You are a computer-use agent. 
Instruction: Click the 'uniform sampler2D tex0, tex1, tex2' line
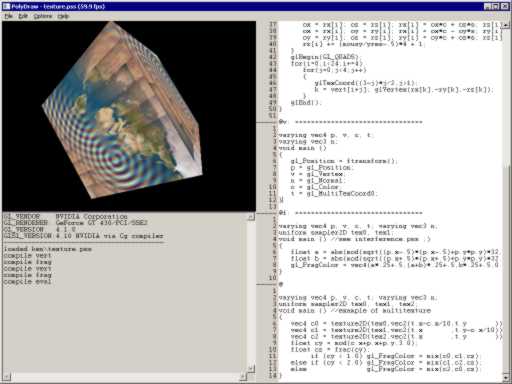(347, 304)
